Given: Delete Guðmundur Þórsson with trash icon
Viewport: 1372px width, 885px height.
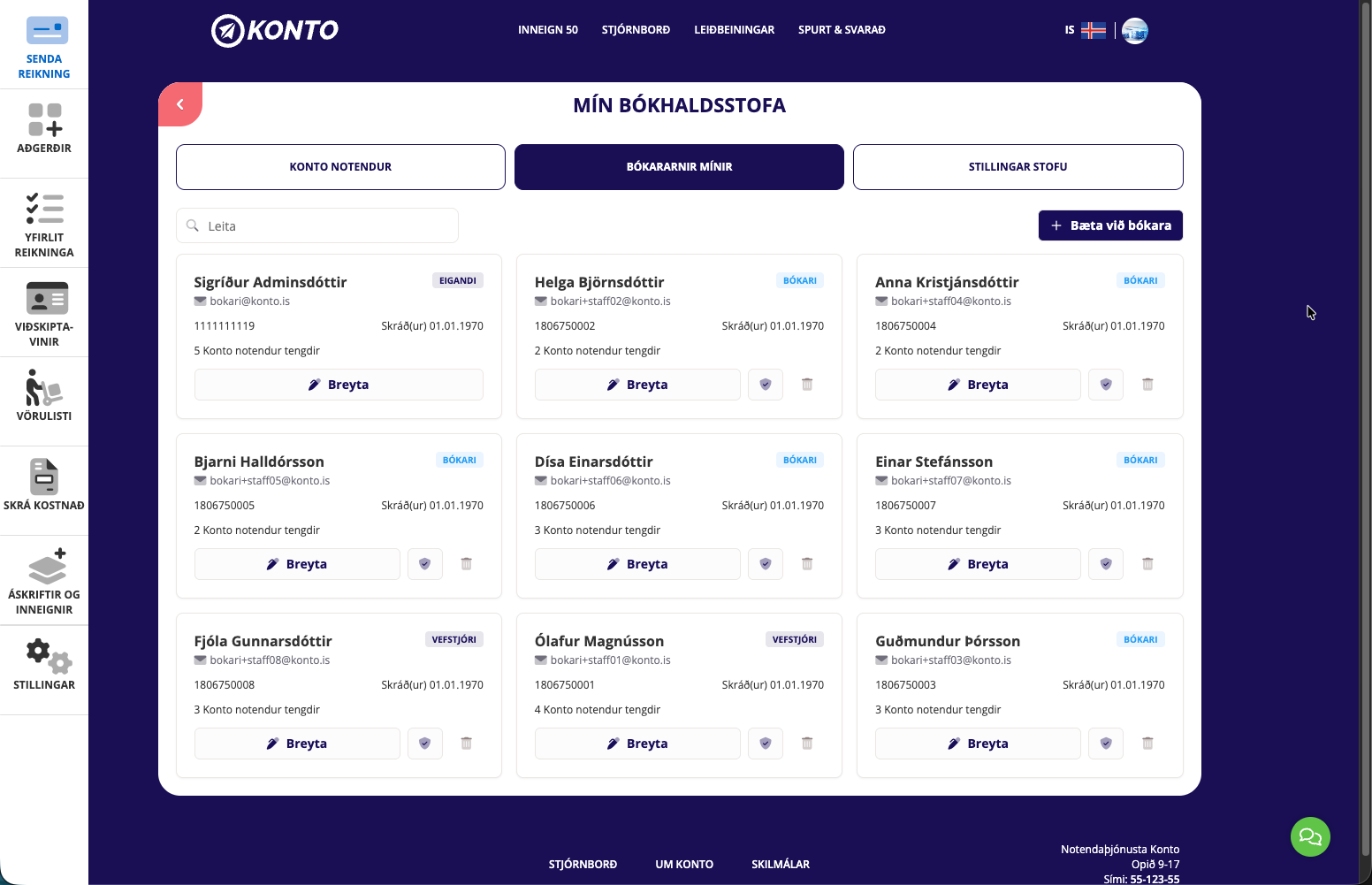Looking at the screenshot, I should [1147, 744].
